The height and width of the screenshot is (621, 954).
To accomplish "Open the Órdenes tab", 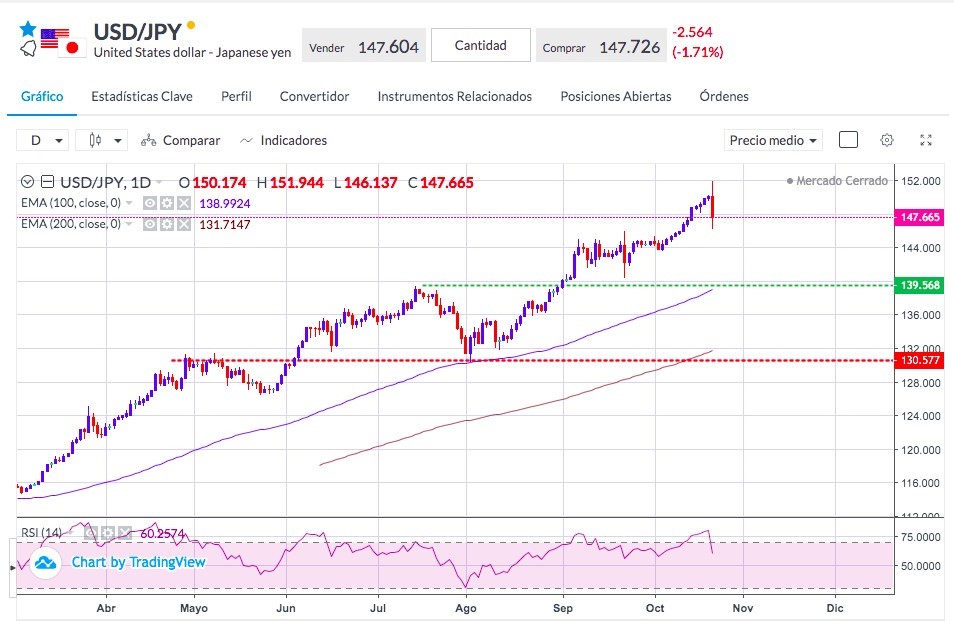I will pyautogui.click(x=724, y=97).
